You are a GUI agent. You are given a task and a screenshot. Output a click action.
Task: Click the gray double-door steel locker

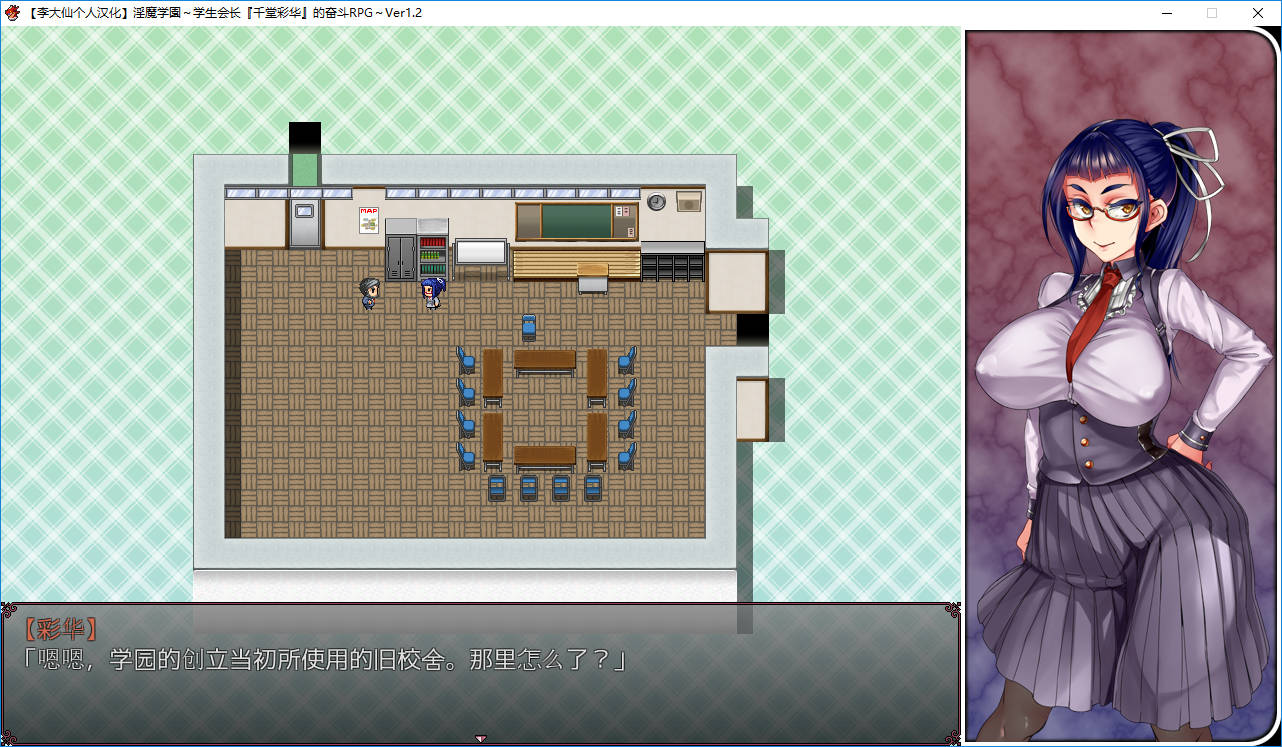coord(401,256)
